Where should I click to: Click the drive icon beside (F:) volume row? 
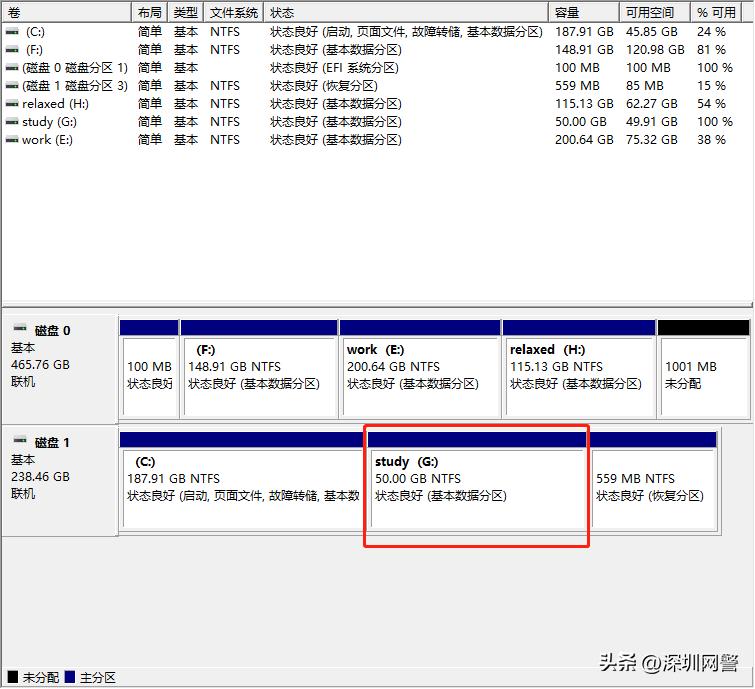click(12, 50)
